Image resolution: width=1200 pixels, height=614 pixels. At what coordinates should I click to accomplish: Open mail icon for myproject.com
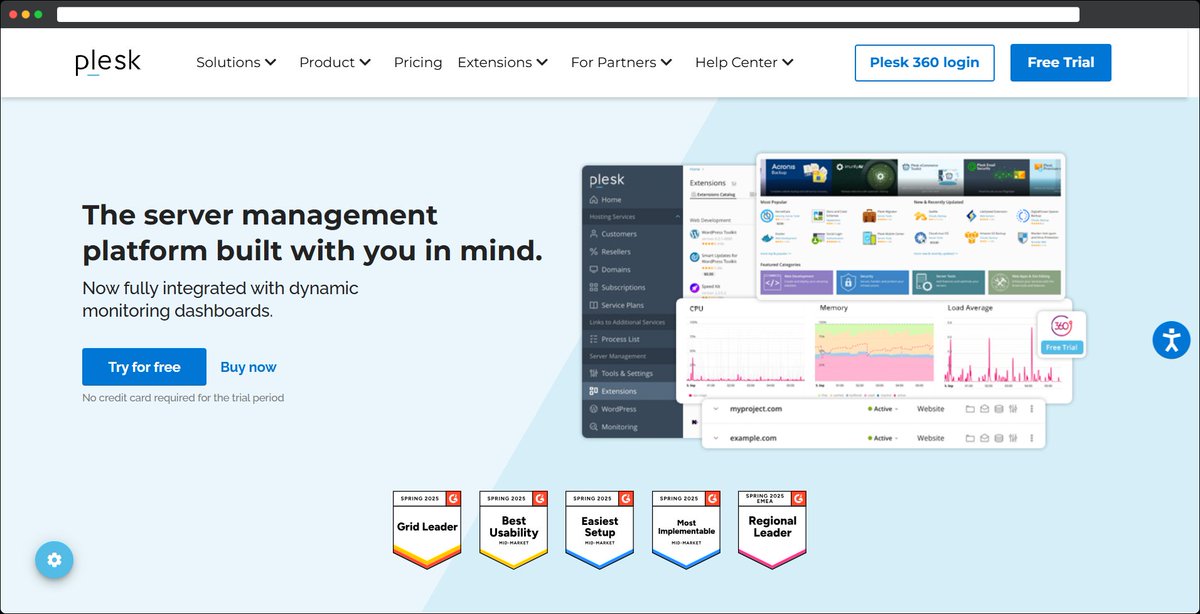coord(984,409)
